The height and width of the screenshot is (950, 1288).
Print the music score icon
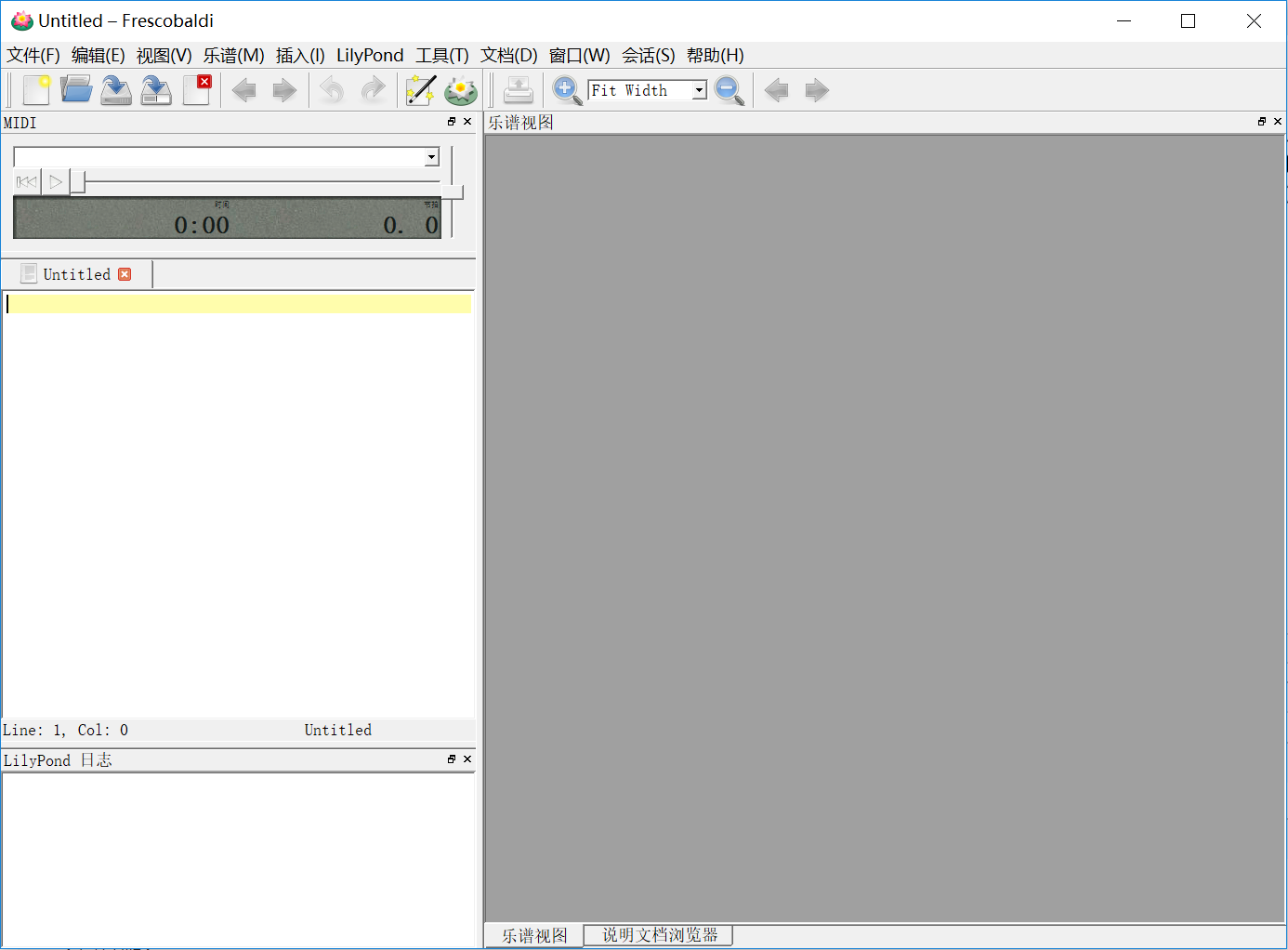pyautogui.click(x=519, y=90)
